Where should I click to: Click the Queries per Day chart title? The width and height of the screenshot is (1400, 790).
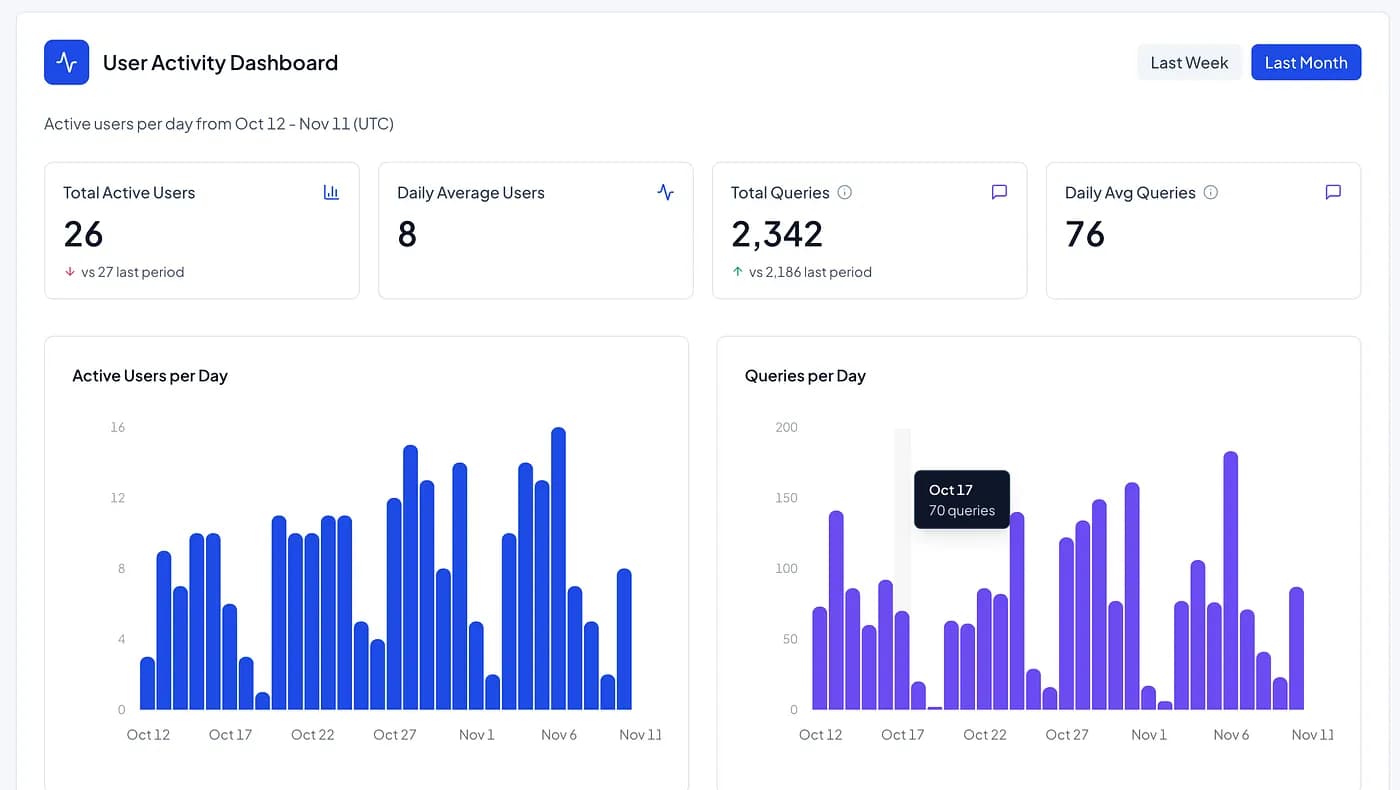point(805,376)
